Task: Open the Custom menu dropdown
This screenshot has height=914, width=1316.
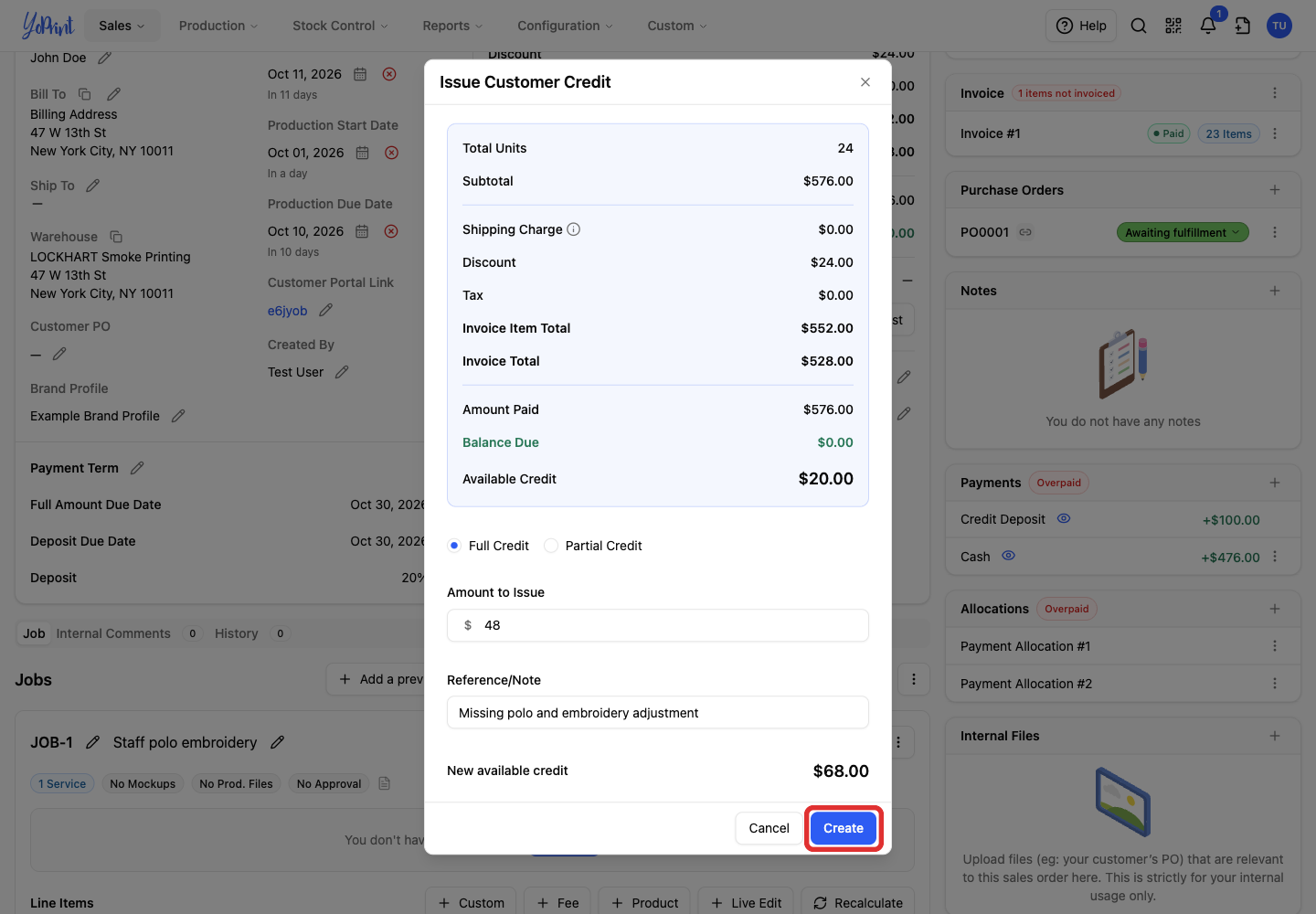Action: tap(677, 26)
